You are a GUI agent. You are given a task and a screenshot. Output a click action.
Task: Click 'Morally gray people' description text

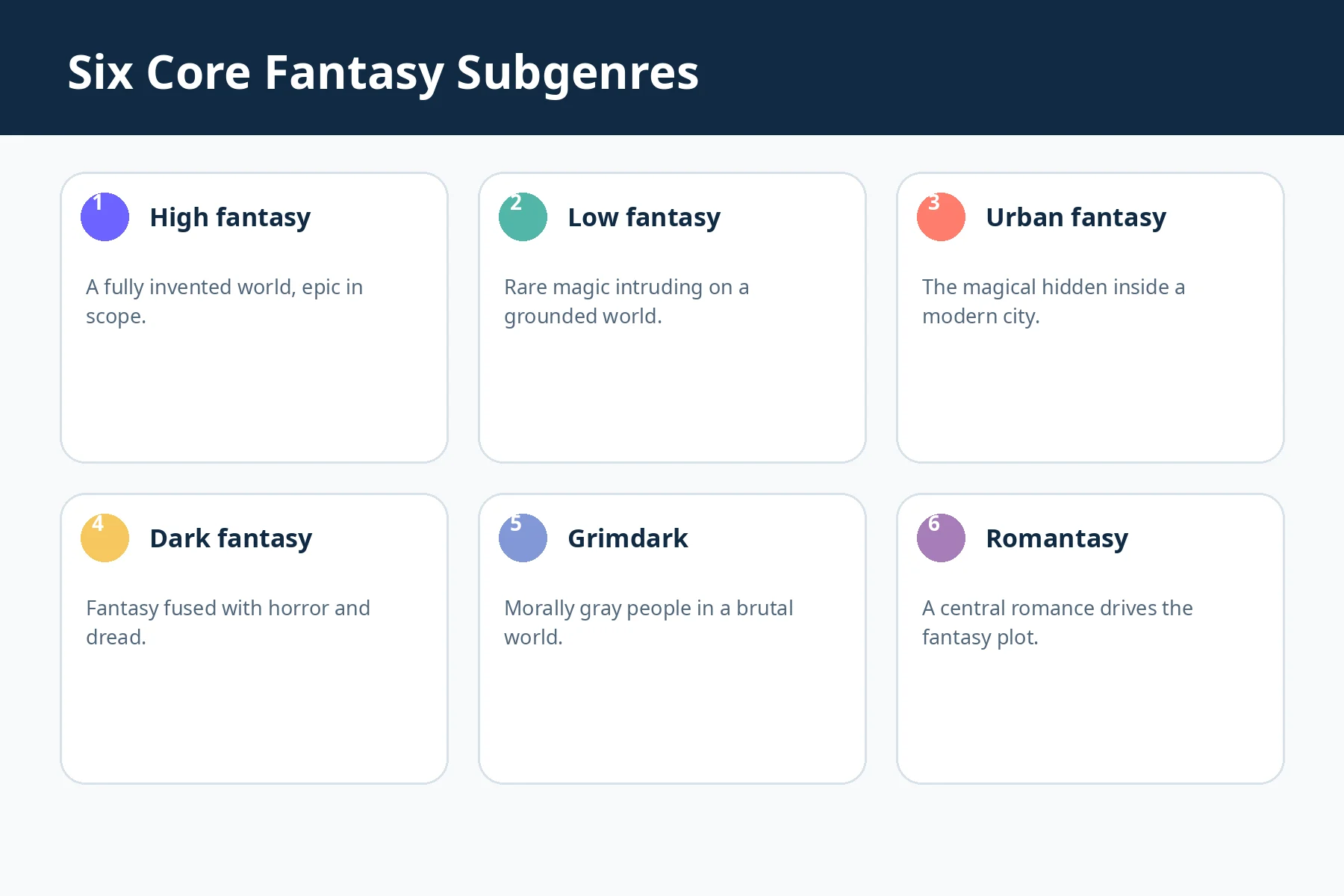[648, 623]
